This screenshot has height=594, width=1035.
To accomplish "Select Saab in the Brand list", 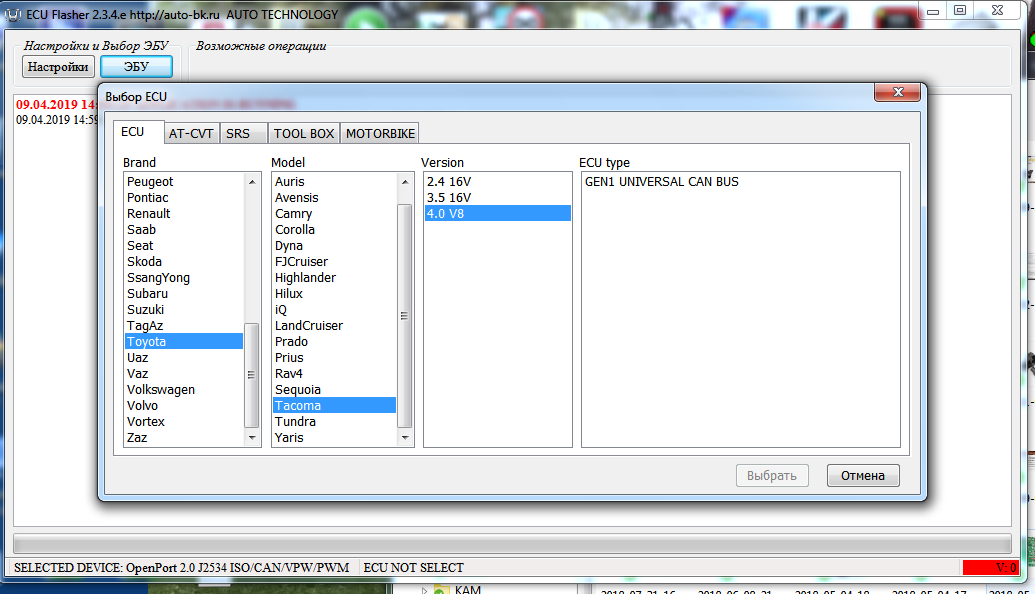I will click(184, 230).
